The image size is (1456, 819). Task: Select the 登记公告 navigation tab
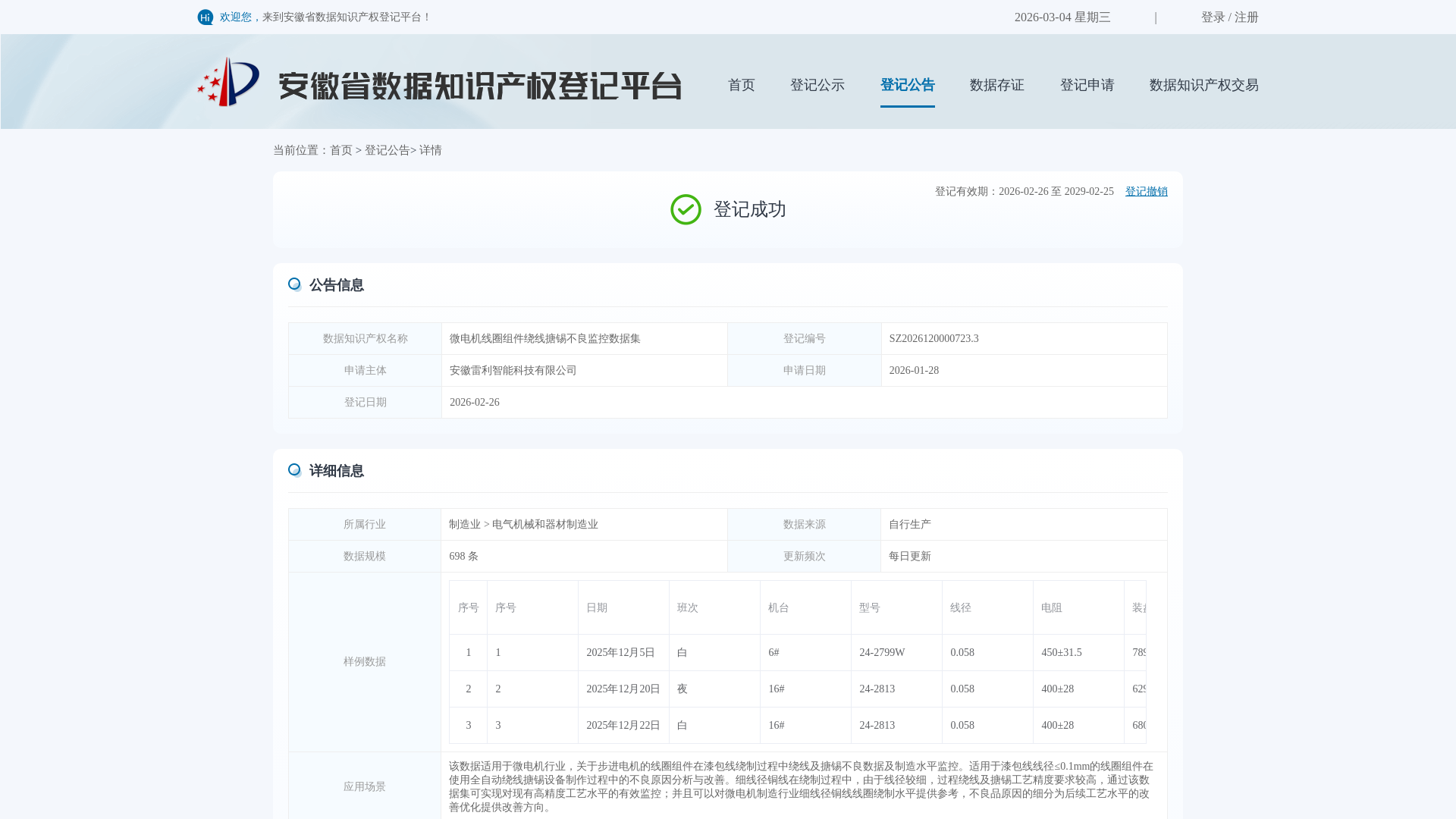(907, 85)
